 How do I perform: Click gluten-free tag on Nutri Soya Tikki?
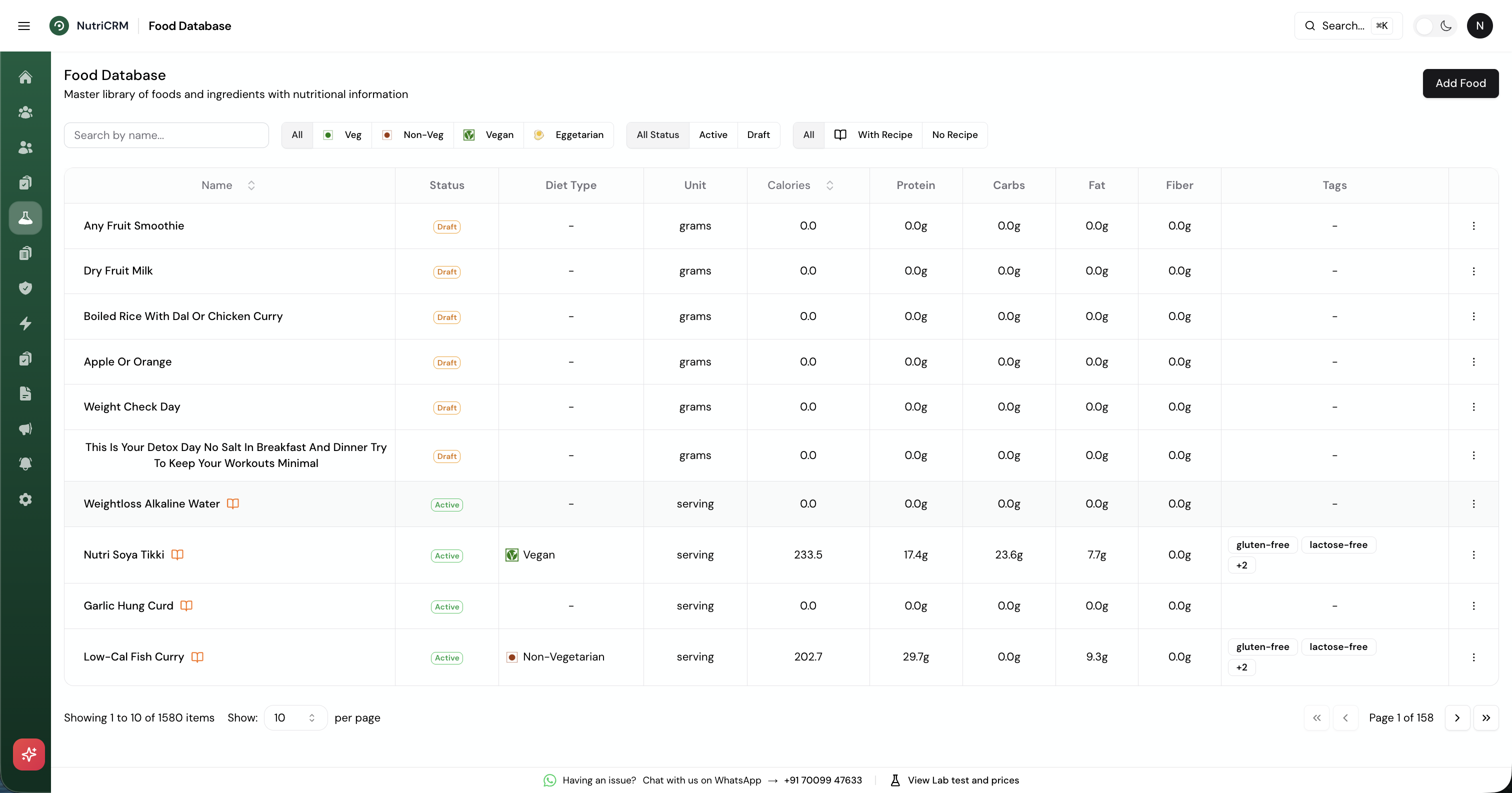(x=1262, y=544)
